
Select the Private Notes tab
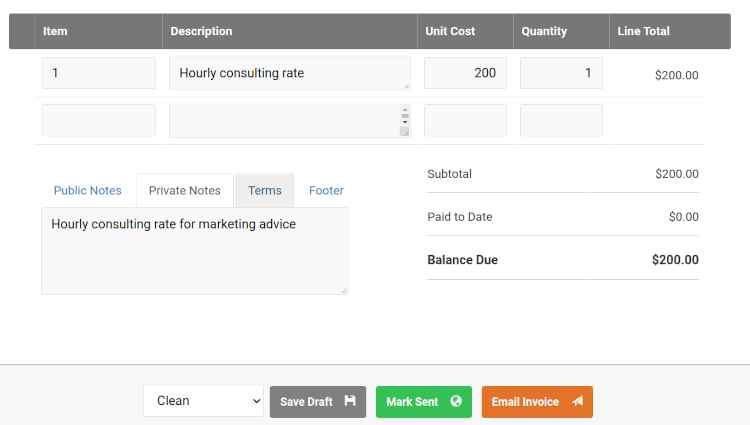[185, 190]
